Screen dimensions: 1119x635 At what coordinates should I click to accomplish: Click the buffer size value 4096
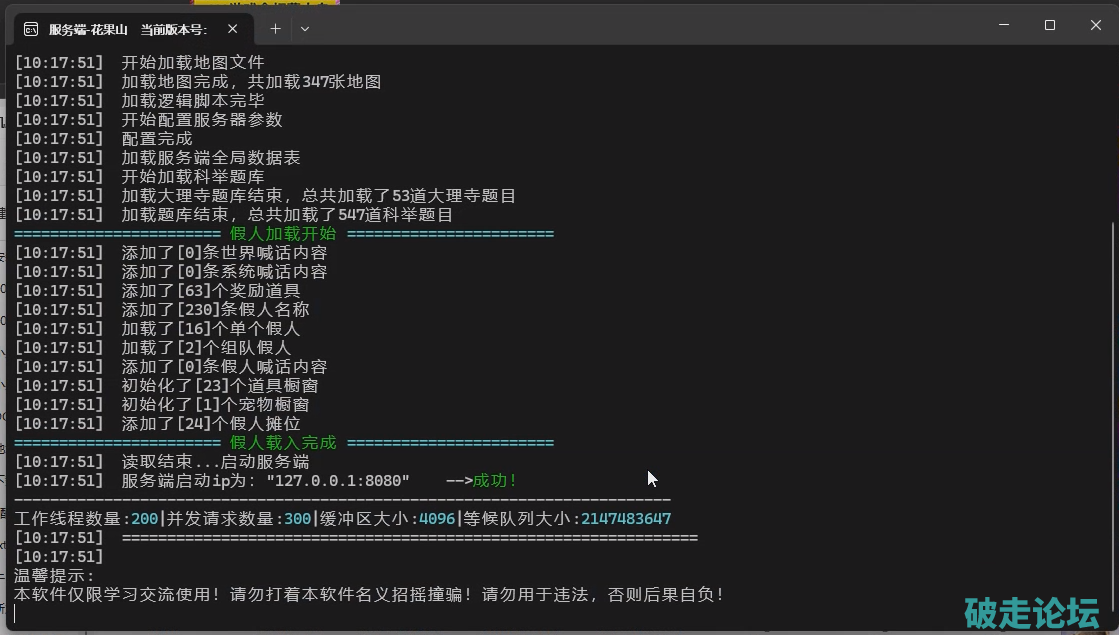click(x=437, y=519)
